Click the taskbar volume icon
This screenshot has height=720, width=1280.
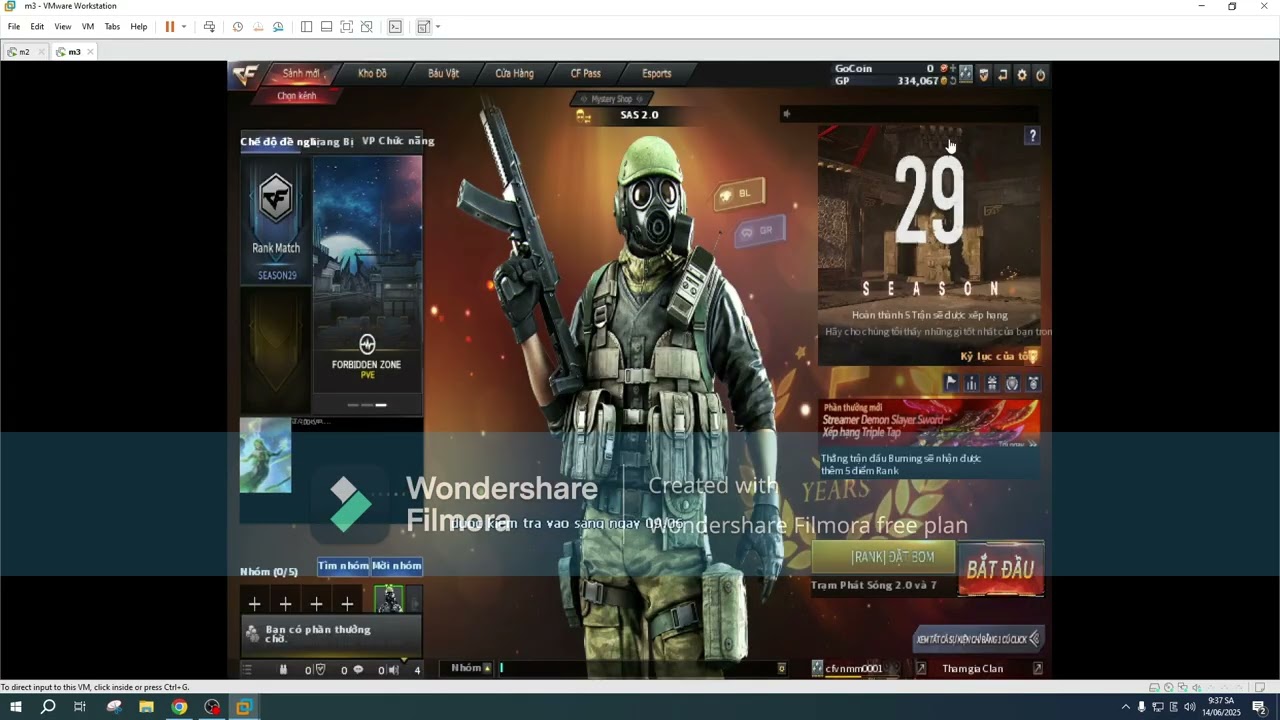[1189, 707]
